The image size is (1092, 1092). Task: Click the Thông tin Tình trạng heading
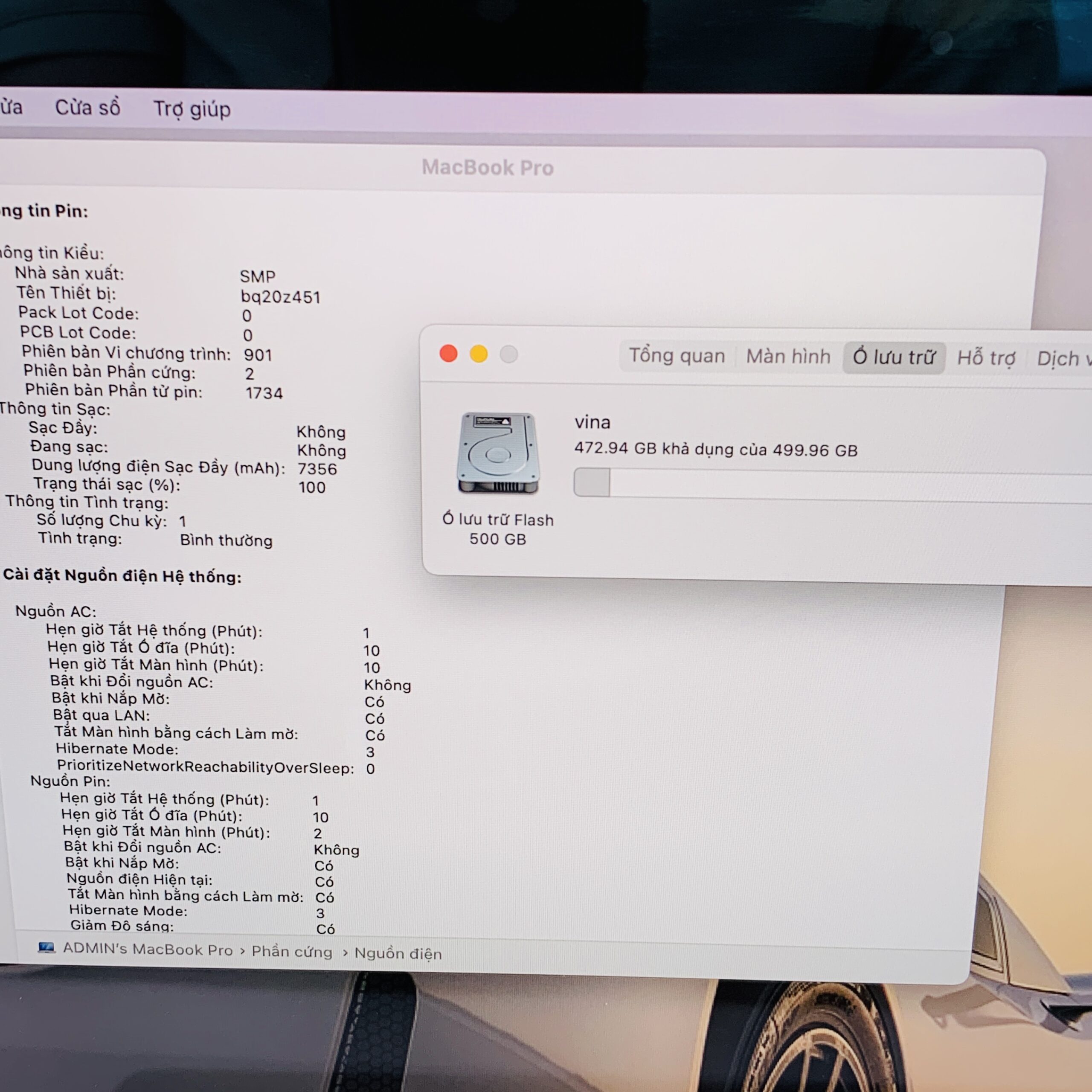point(87,502)
